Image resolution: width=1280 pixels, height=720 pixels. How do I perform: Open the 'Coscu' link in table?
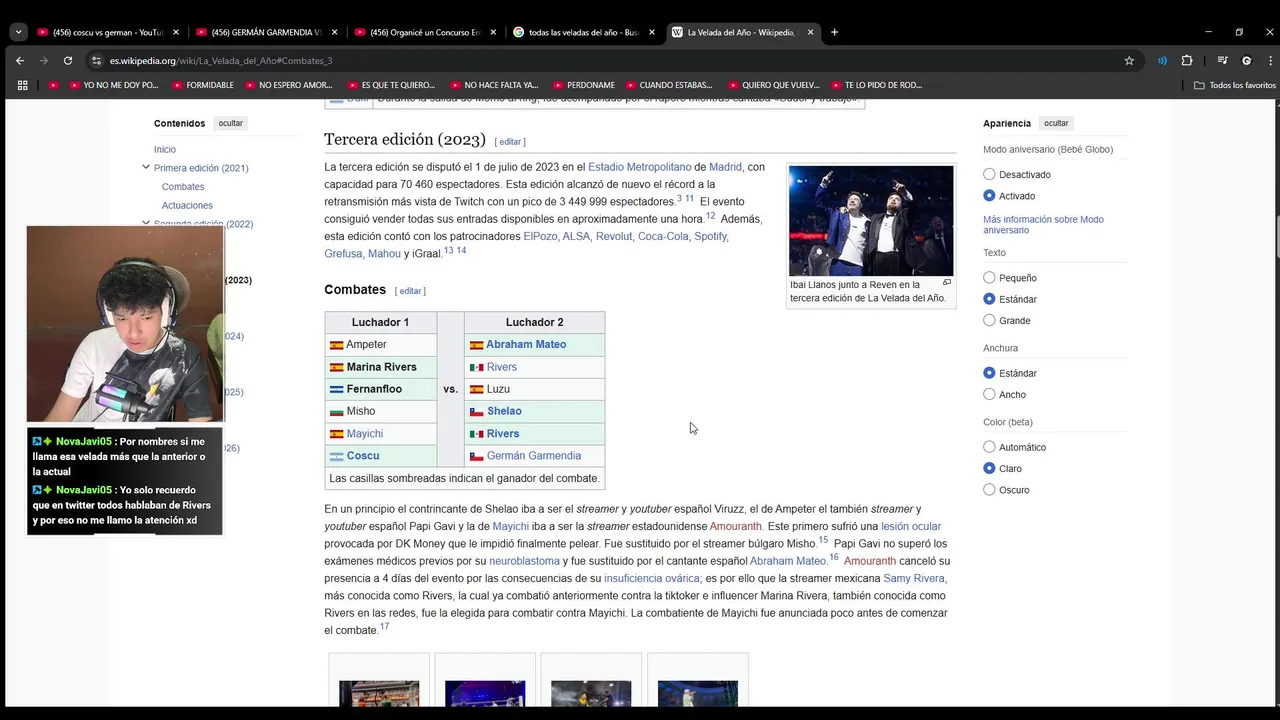point(363,456)
